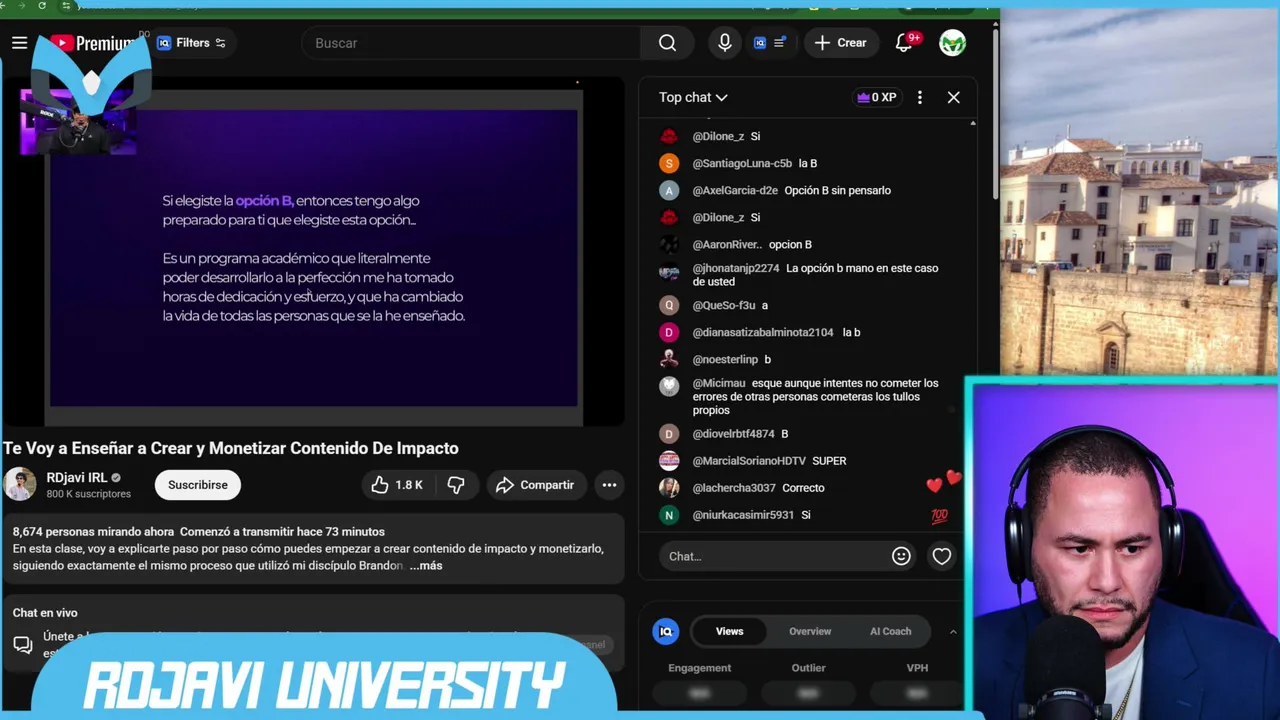This screenshot has width=1280, height=720.
Task: Open RDjavi IRL channel name link
Action: point(76,478)
